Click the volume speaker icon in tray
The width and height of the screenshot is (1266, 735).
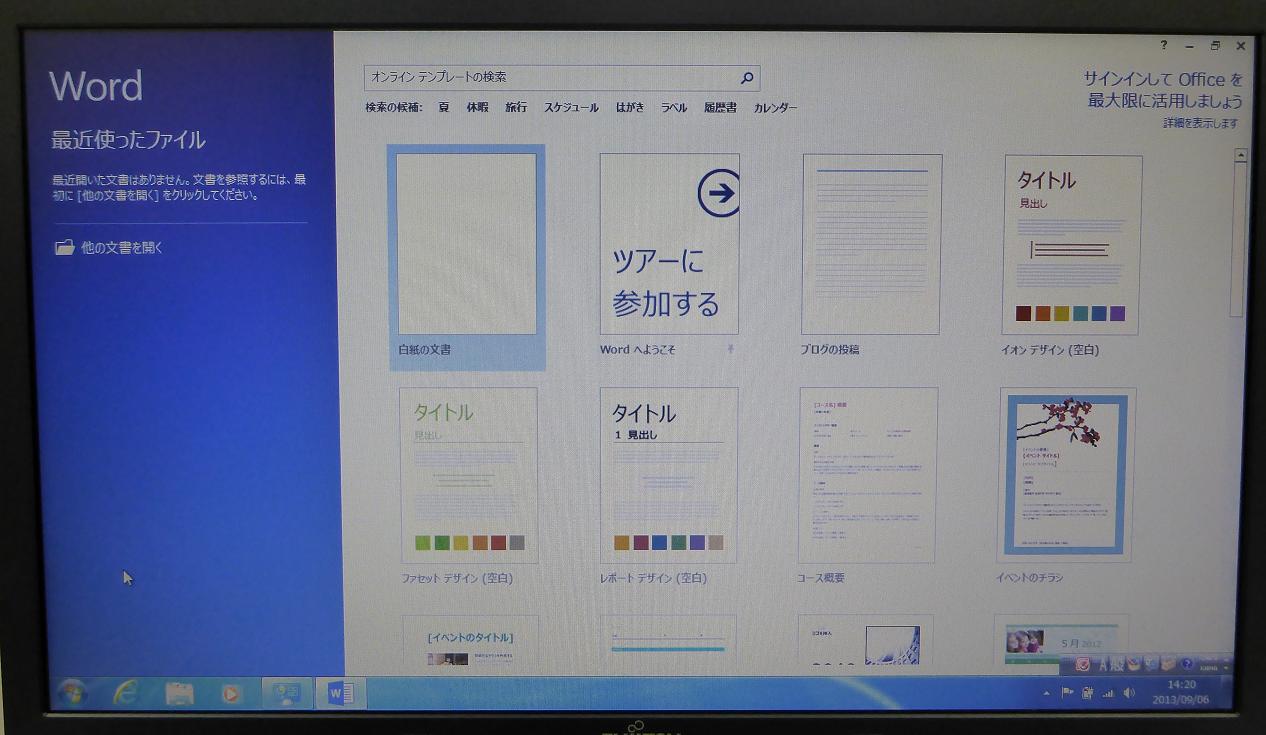tap(1129, 693)
